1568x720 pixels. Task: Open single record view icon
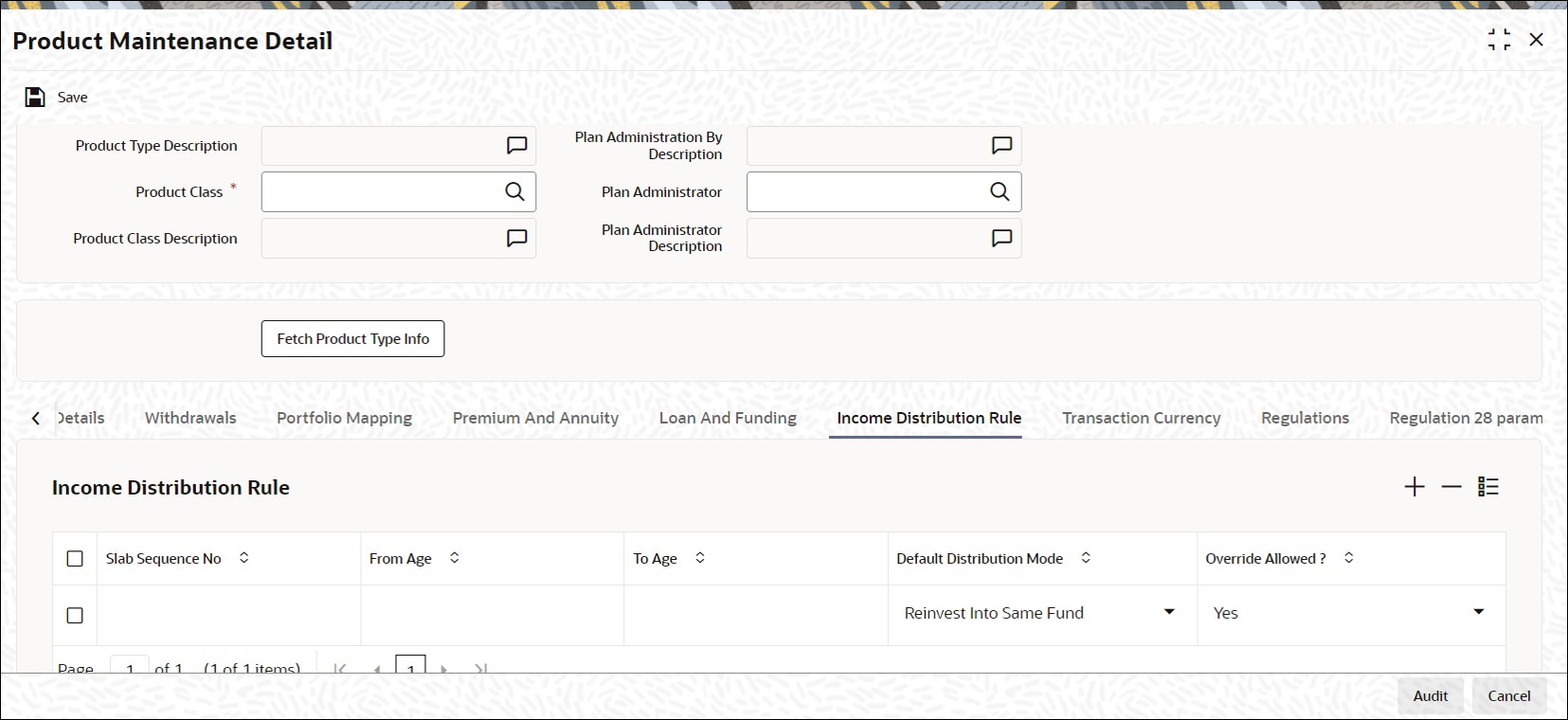(1488, 487)
